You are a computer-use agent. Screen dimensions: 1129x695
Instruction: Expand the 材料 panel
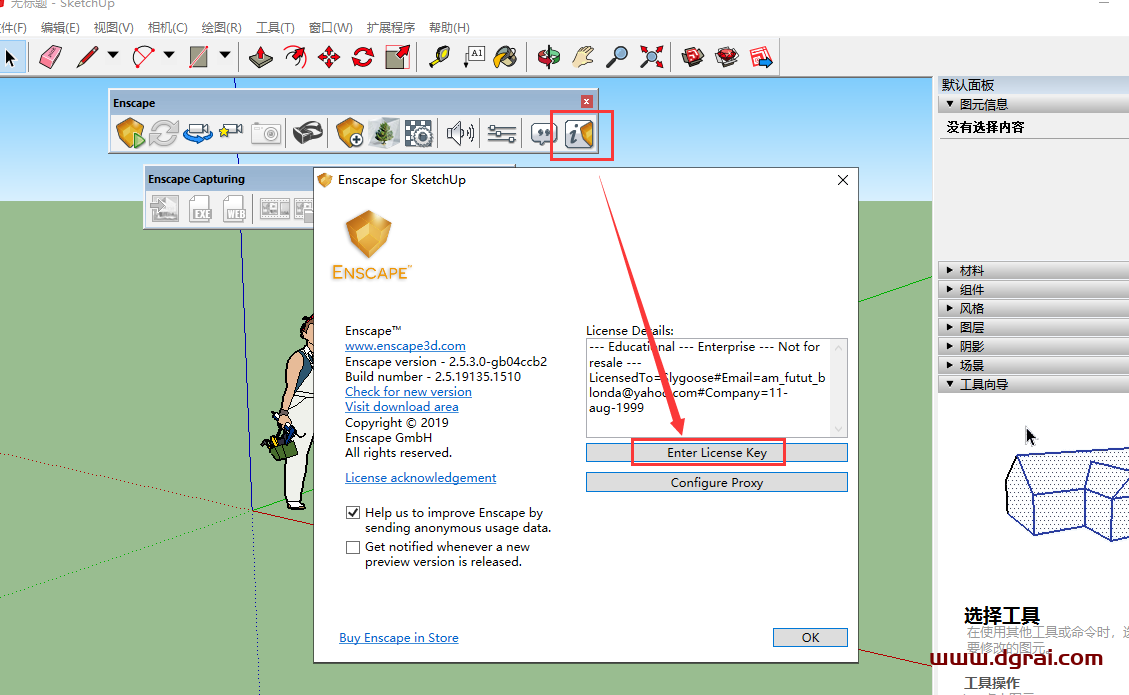coord(950,271)
